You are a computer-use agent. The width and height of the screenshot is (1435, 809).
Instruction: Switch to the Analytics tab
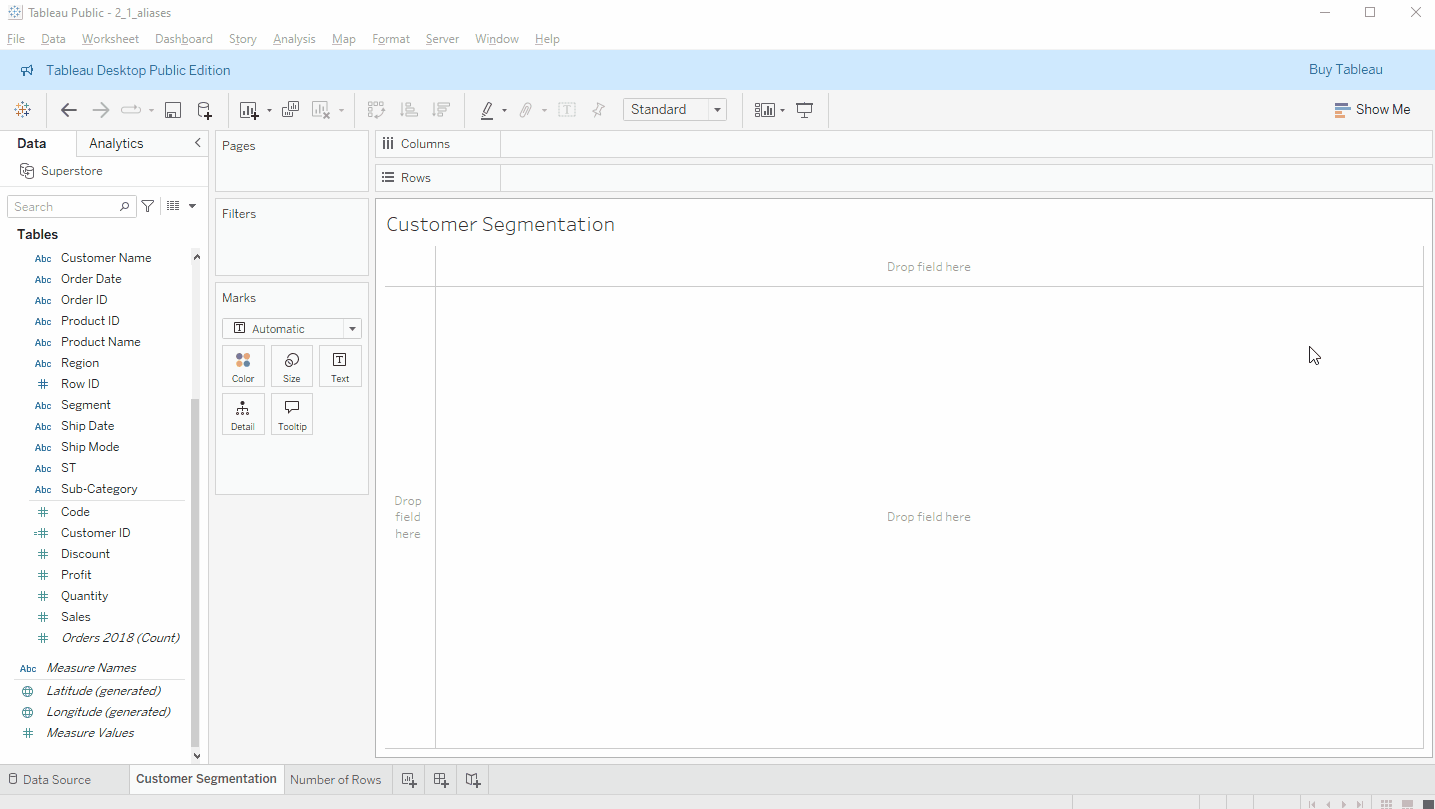click(116, 143)
